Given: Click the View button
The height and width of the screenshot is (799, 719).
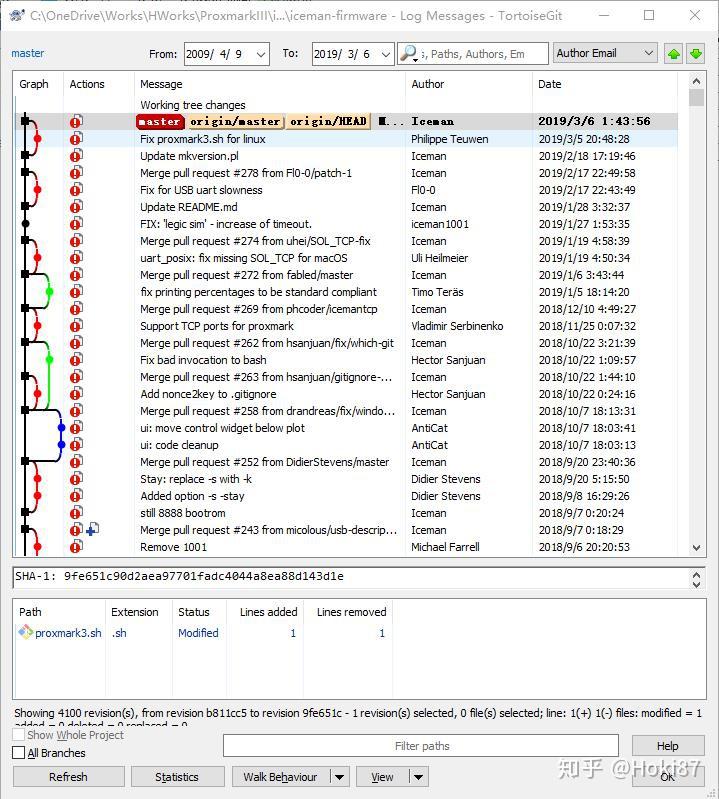Looking at the screenshot, I should [382, 777].
